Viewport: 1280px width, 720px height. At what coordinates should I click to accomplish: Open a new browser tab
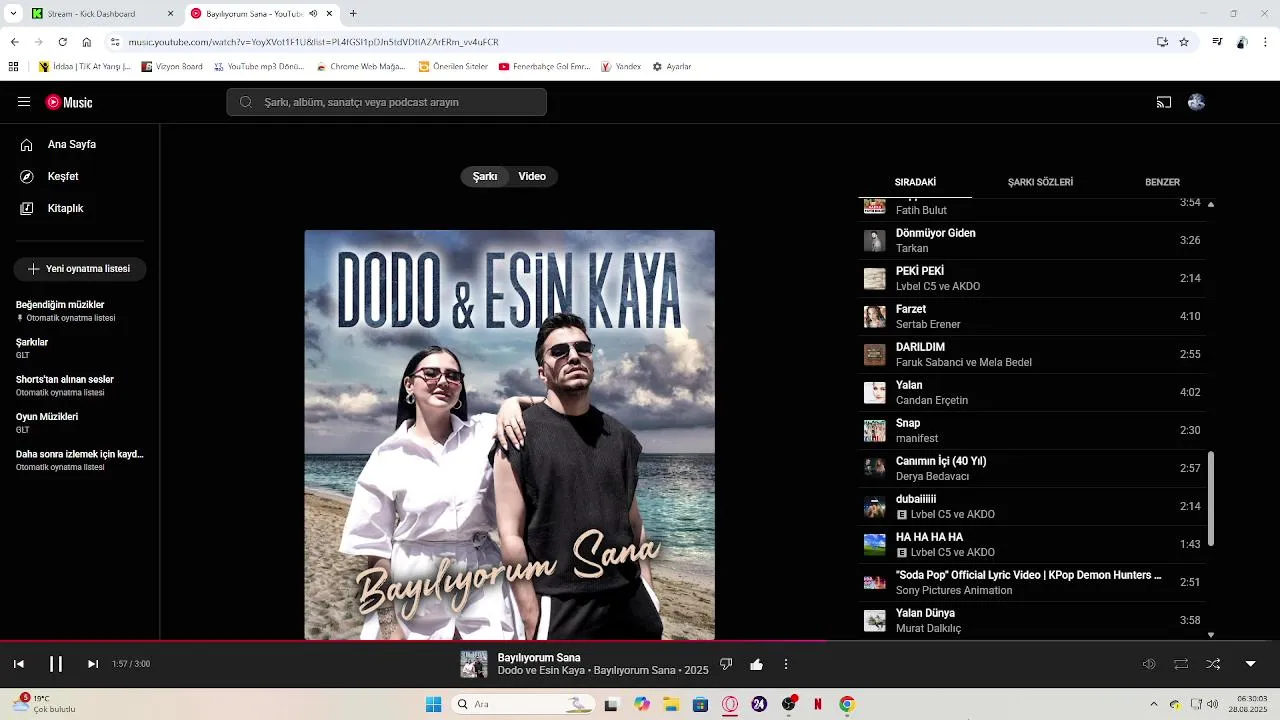(x=353, y=14)
